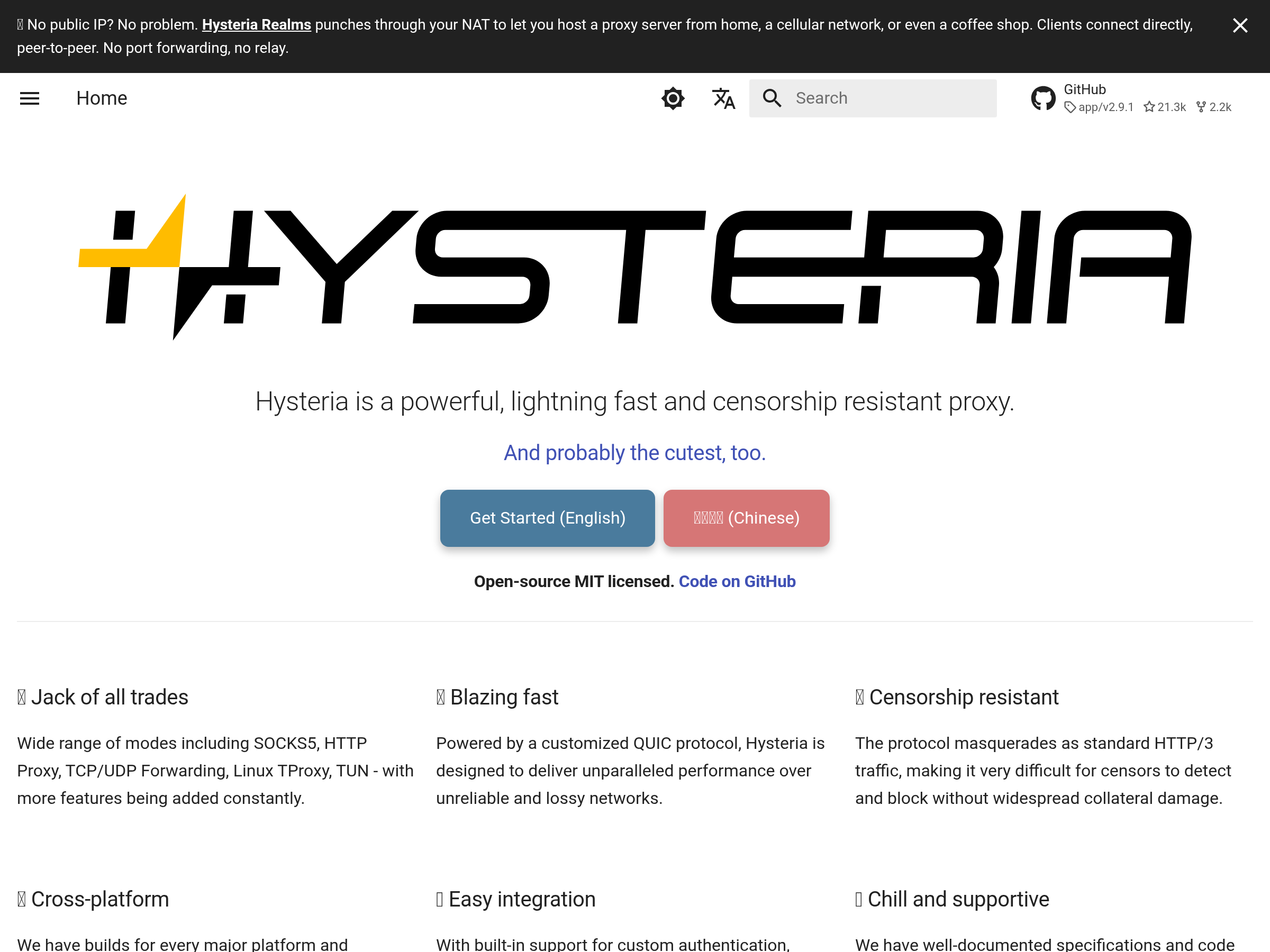Click the Jack of all trades heading
Image resolution: width=1270 pixels, height=952 pixels.
coord(103,697)
